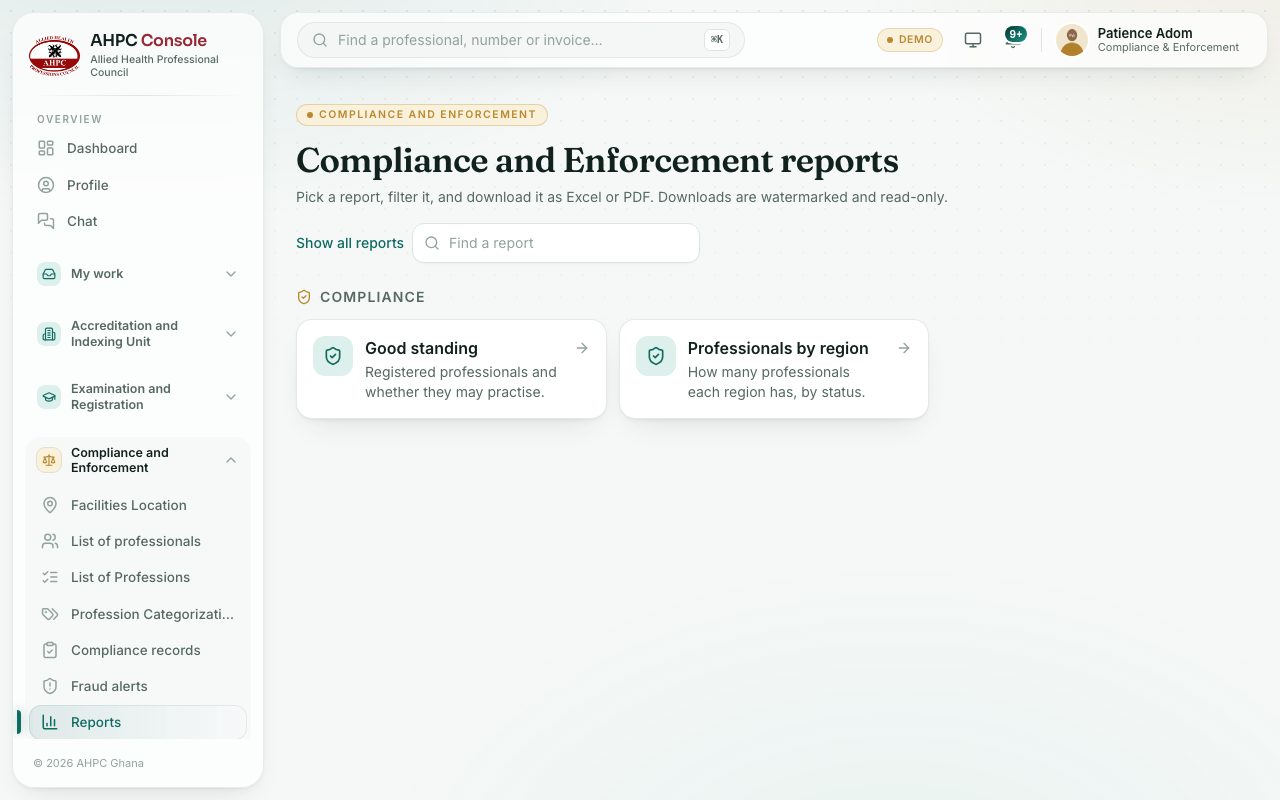The image size is (1280, 800).
Task: Click the arrow on Good standing card
Action: pos(582,348)
